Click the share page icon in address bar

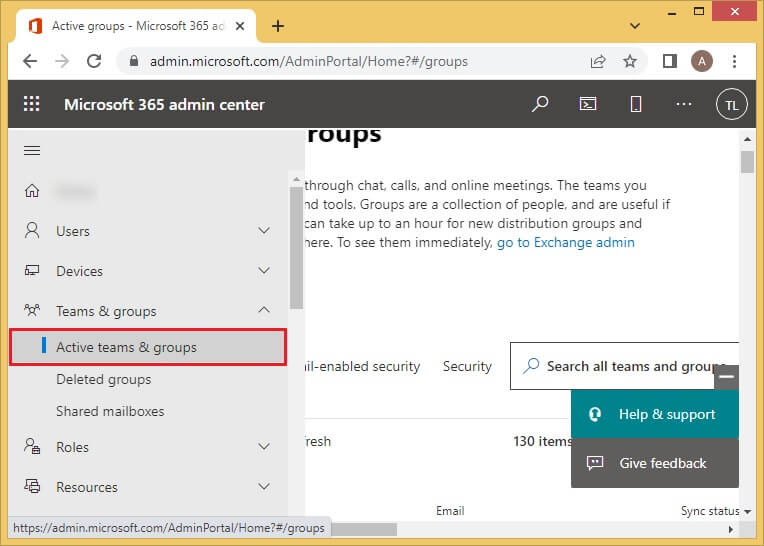[598, 61]
